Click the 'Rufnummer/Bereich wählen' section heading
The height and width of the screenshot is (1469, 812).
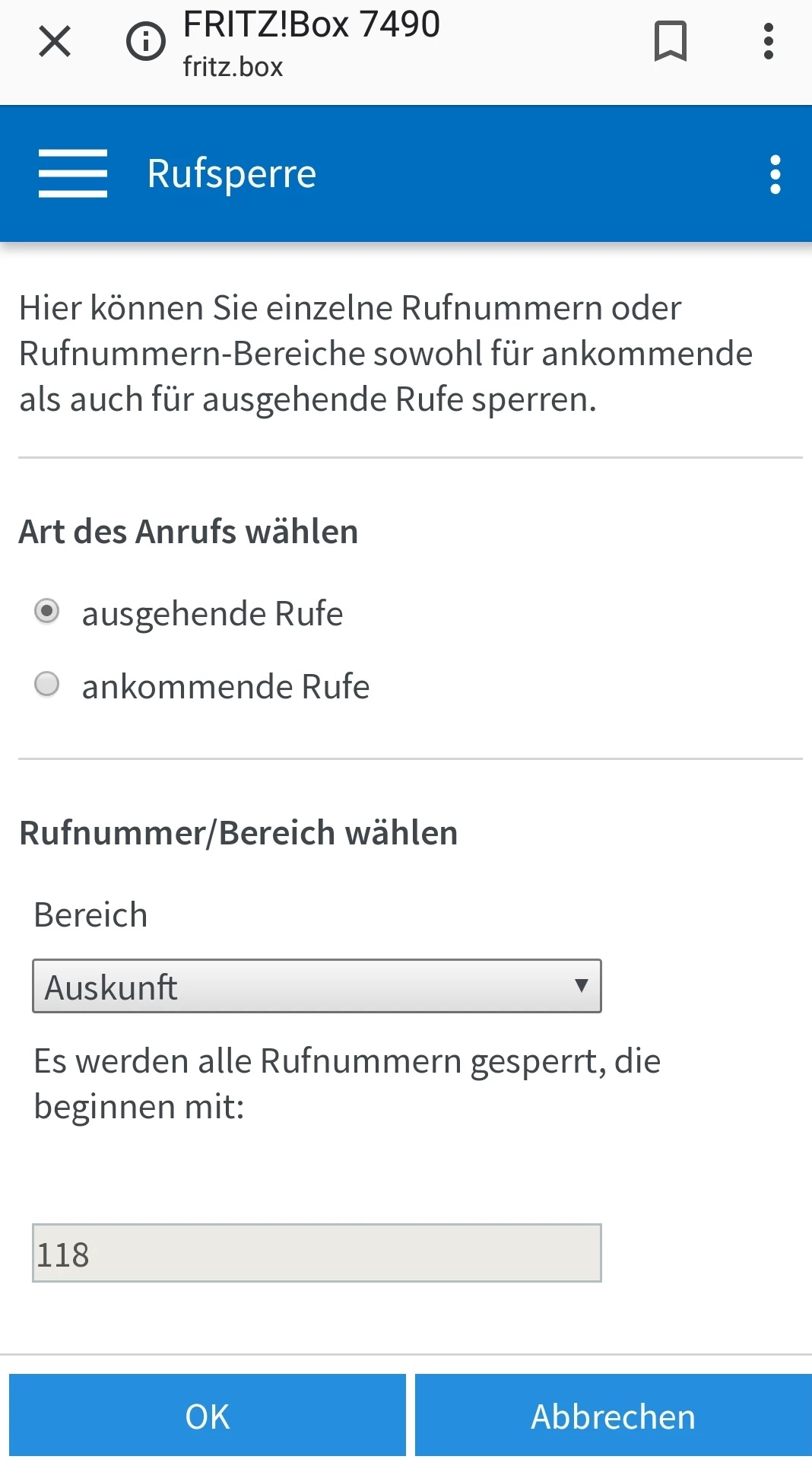coord(238,832)
